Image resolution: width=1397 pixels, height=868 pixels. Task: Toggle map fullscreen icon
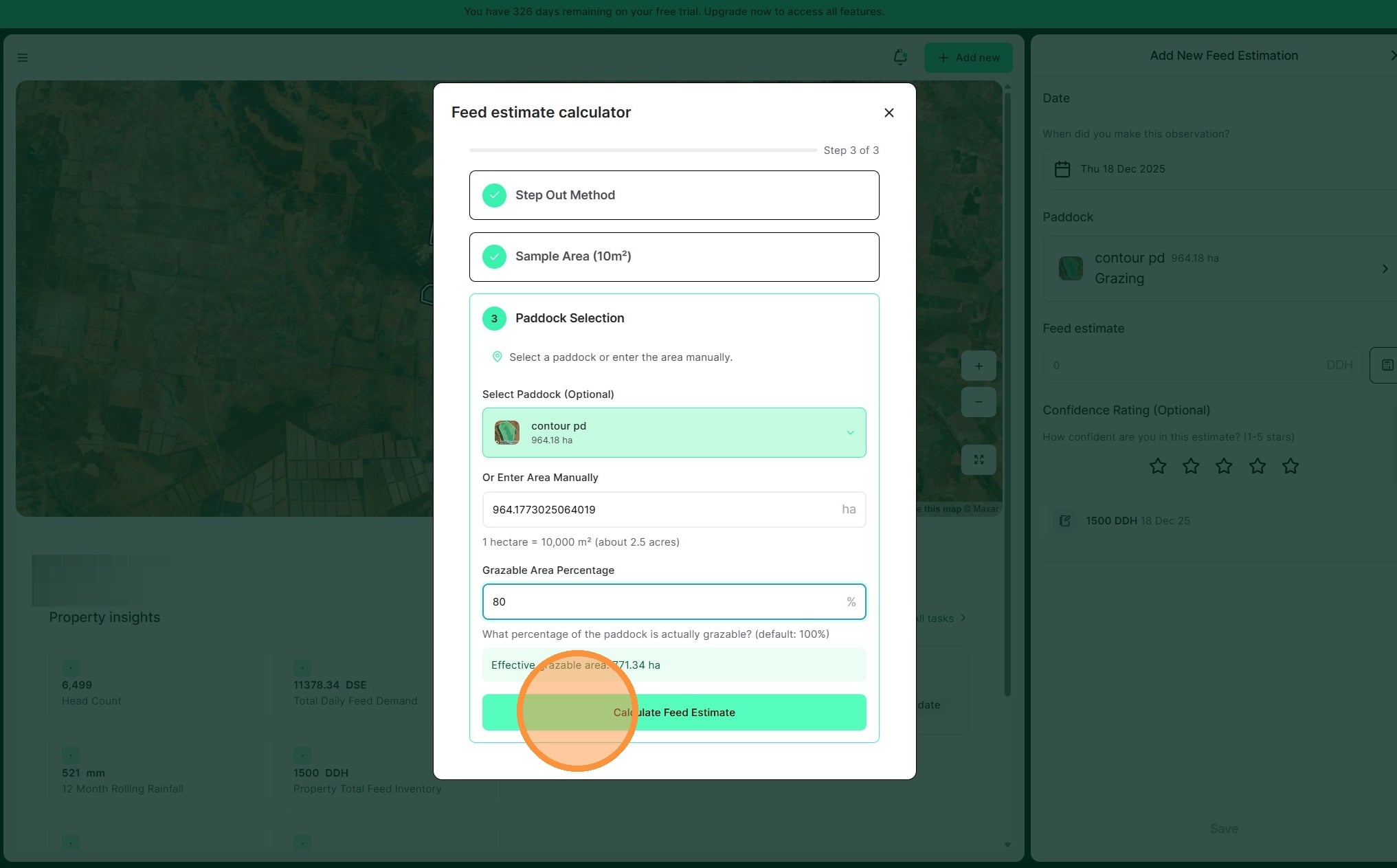(x=979, y=460)
